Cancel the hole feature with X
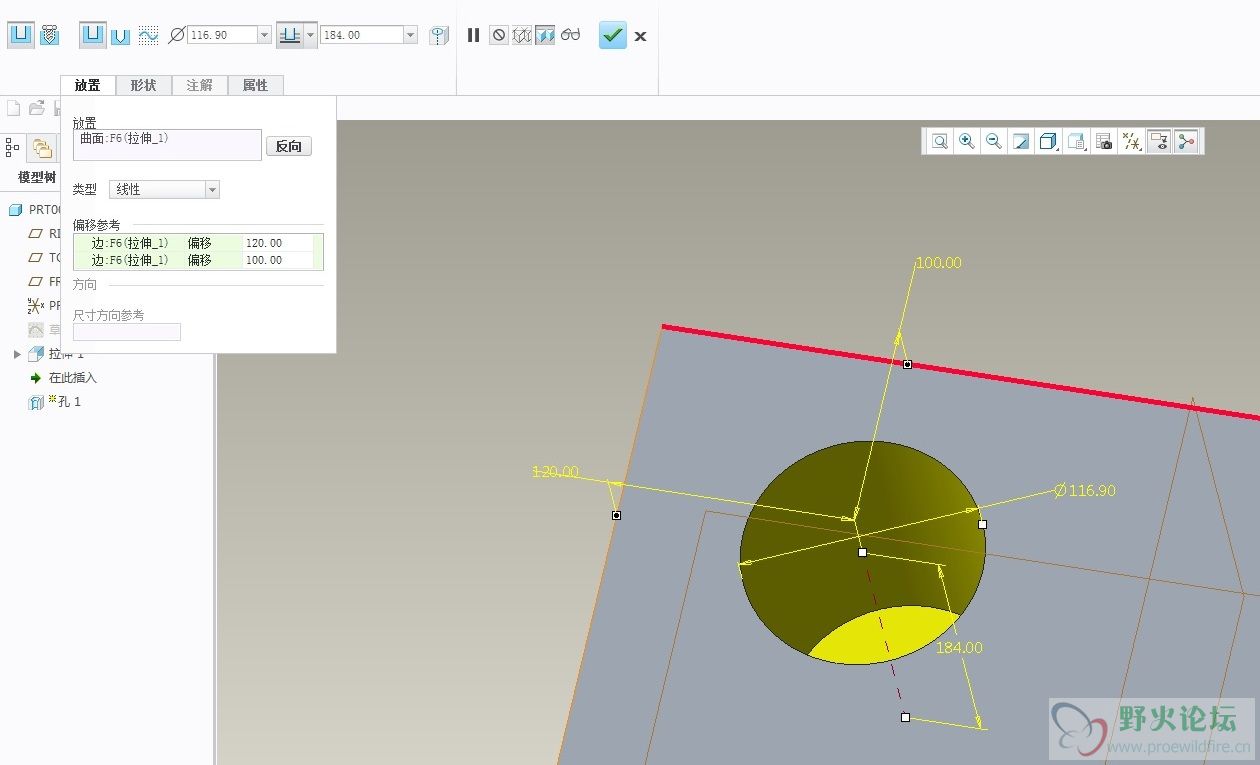The height and width of the screenshot is (765, 1260). 641,36
